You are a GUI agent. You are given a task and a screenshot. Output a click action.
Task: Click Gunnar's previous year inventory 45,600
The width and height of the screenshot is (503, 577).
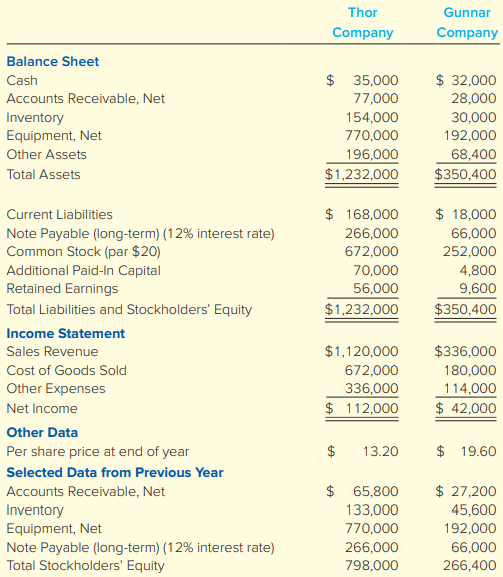474,510
